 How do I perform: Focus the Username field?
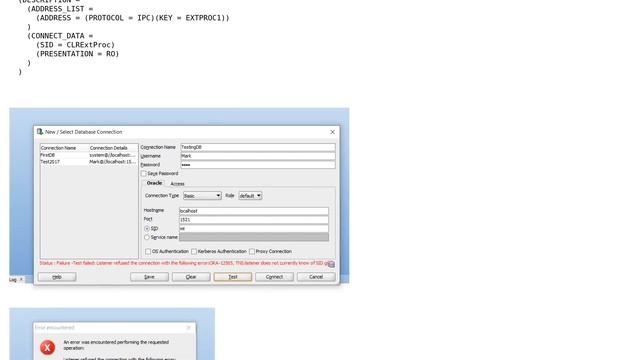click(x=258, y=156)
